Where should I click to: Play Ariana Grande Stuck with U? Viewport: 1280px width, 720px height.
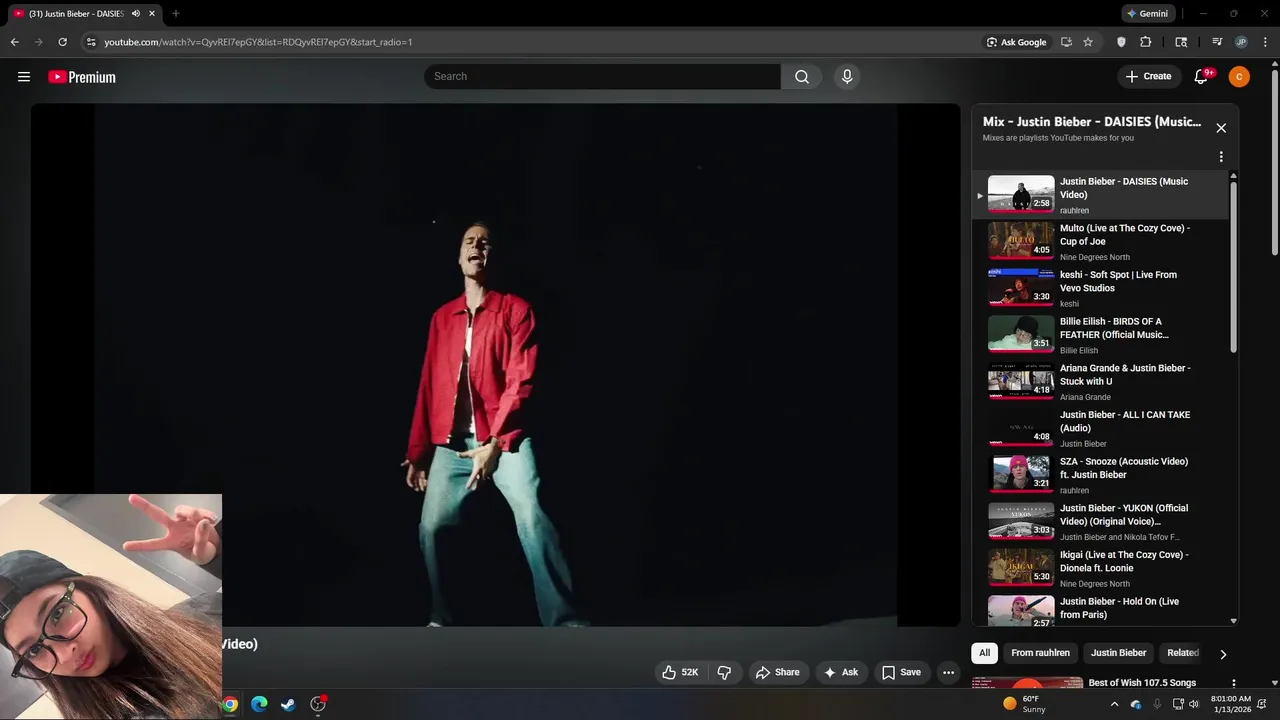pyautogui.click(x=1100, y=382)
